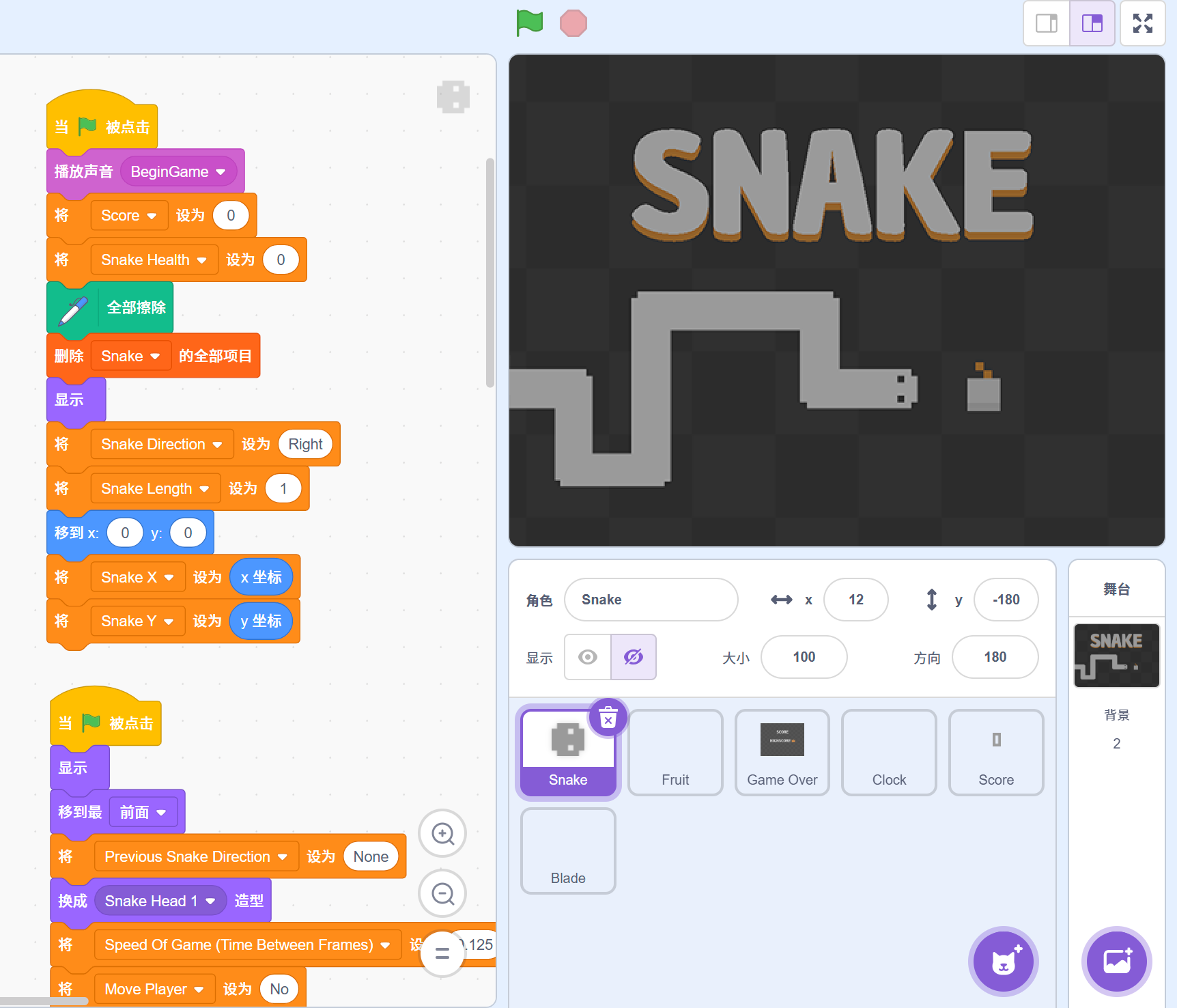Viewport: 1177px width, 1008px height.
Task: Open the add sprite cat button
Action: click(x=1003, y=962)
